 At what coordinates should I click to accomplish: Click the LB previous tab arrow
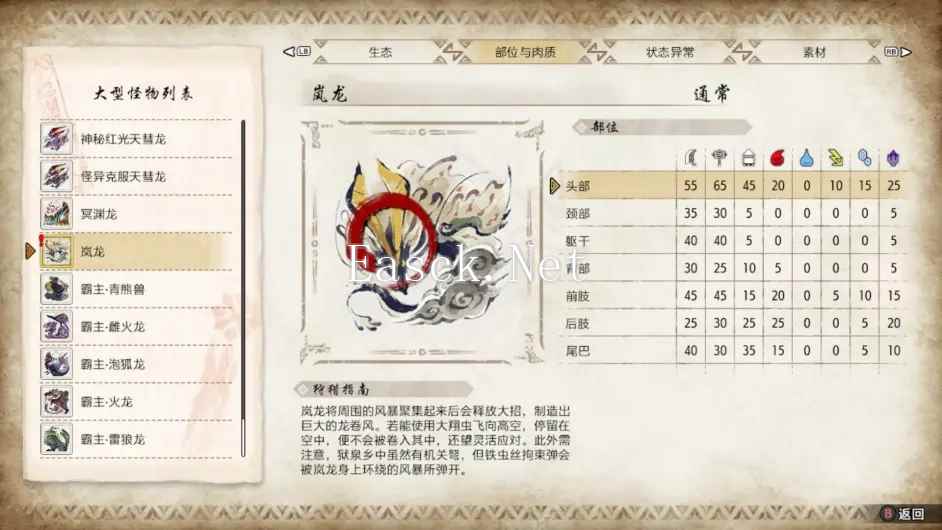[297, 52]
